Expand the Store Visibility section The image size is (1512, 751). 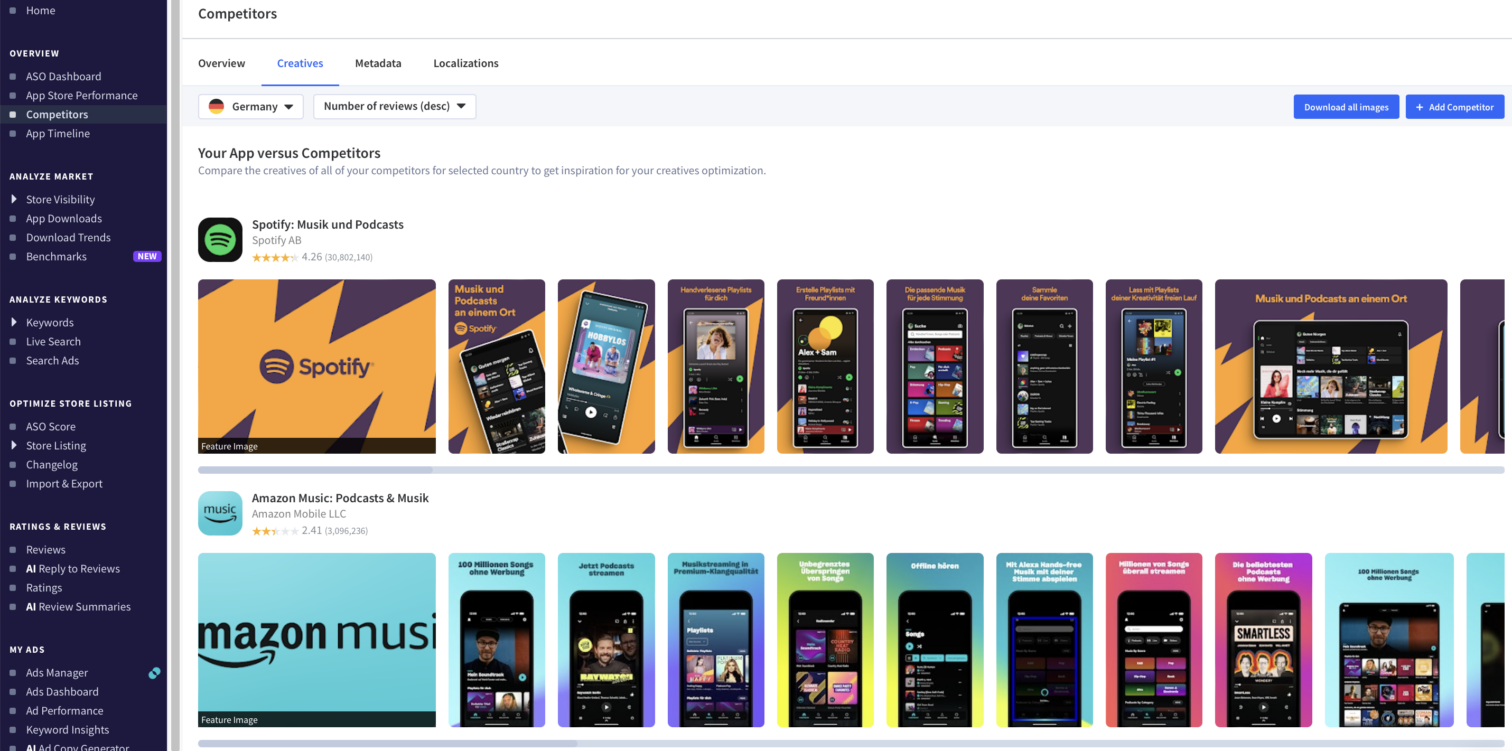click(x=13, y=199)
